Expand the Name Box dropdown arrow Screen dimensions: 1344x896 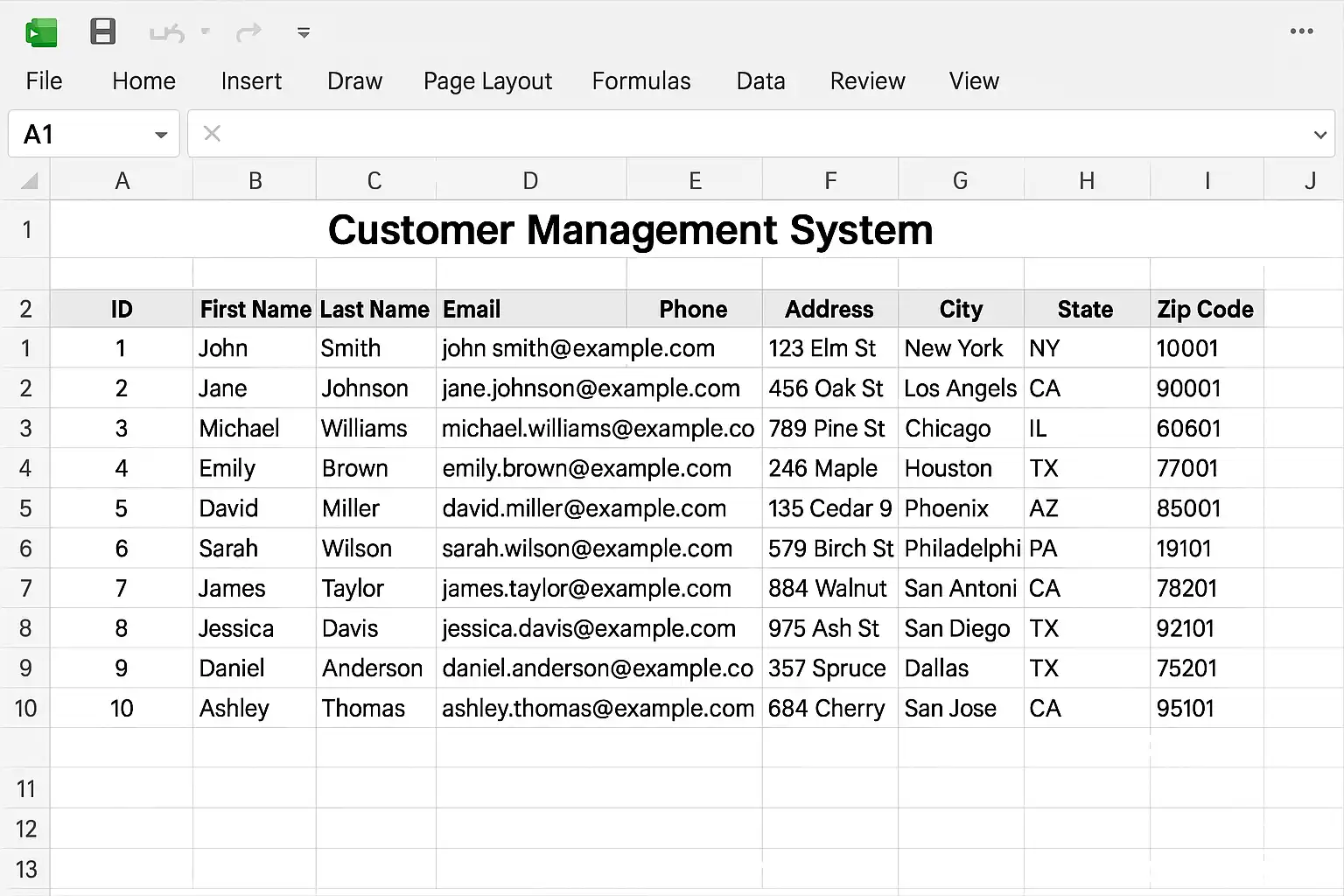tap(161, 135)
